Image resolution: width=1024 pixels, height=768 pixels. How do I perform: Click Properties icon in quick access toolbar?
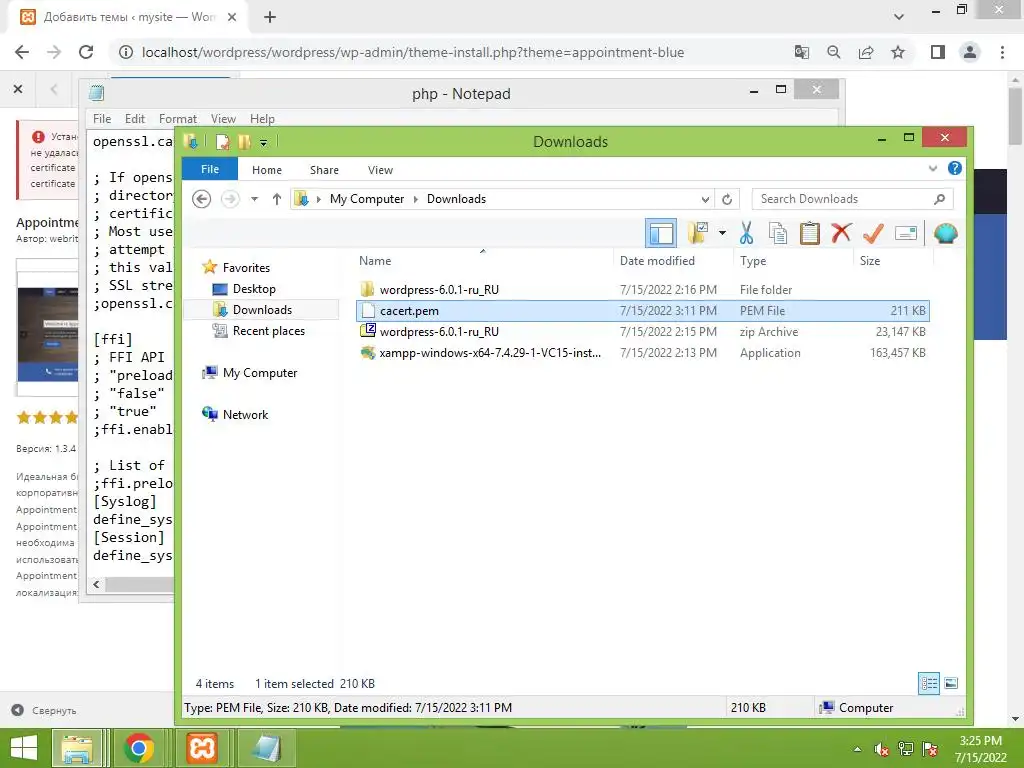pos(223,142)
